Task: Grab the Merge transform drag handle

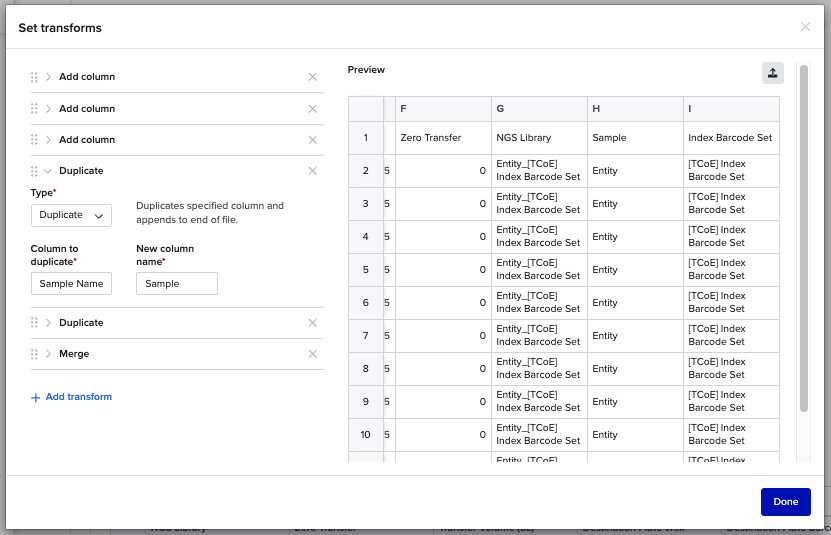Action: (34, 354)
